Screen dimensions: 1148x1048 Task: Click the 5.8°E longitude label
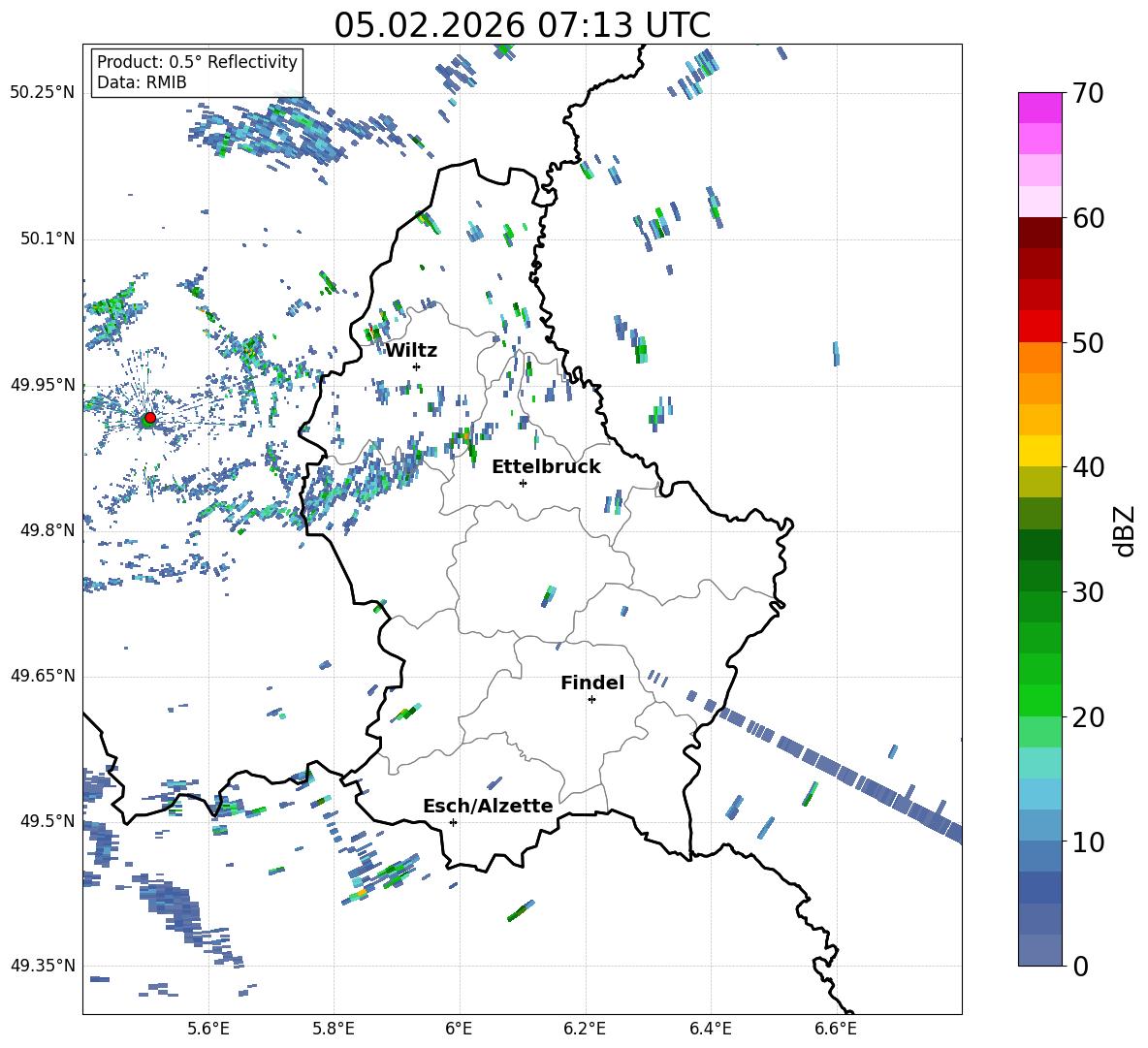coord(334,1029)
